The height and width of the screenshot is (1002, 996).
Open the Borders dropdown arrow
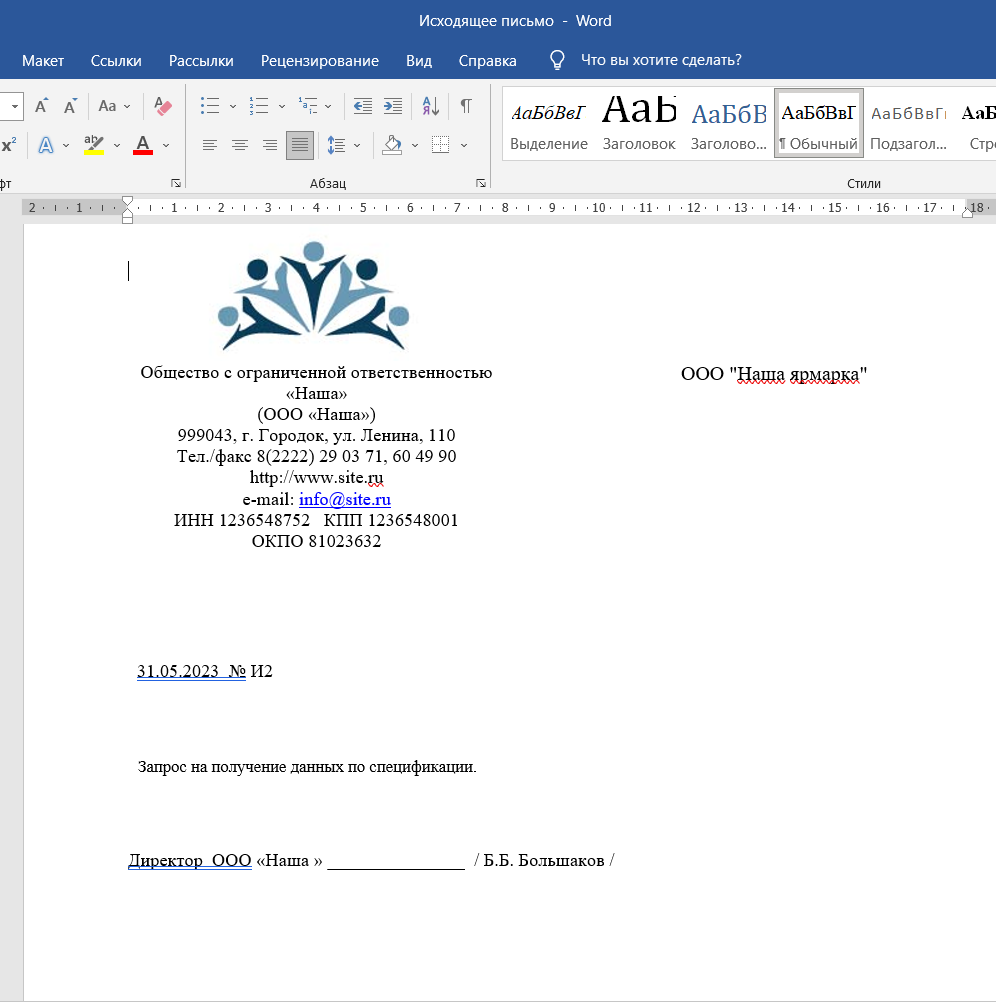[x=463, y=145]
